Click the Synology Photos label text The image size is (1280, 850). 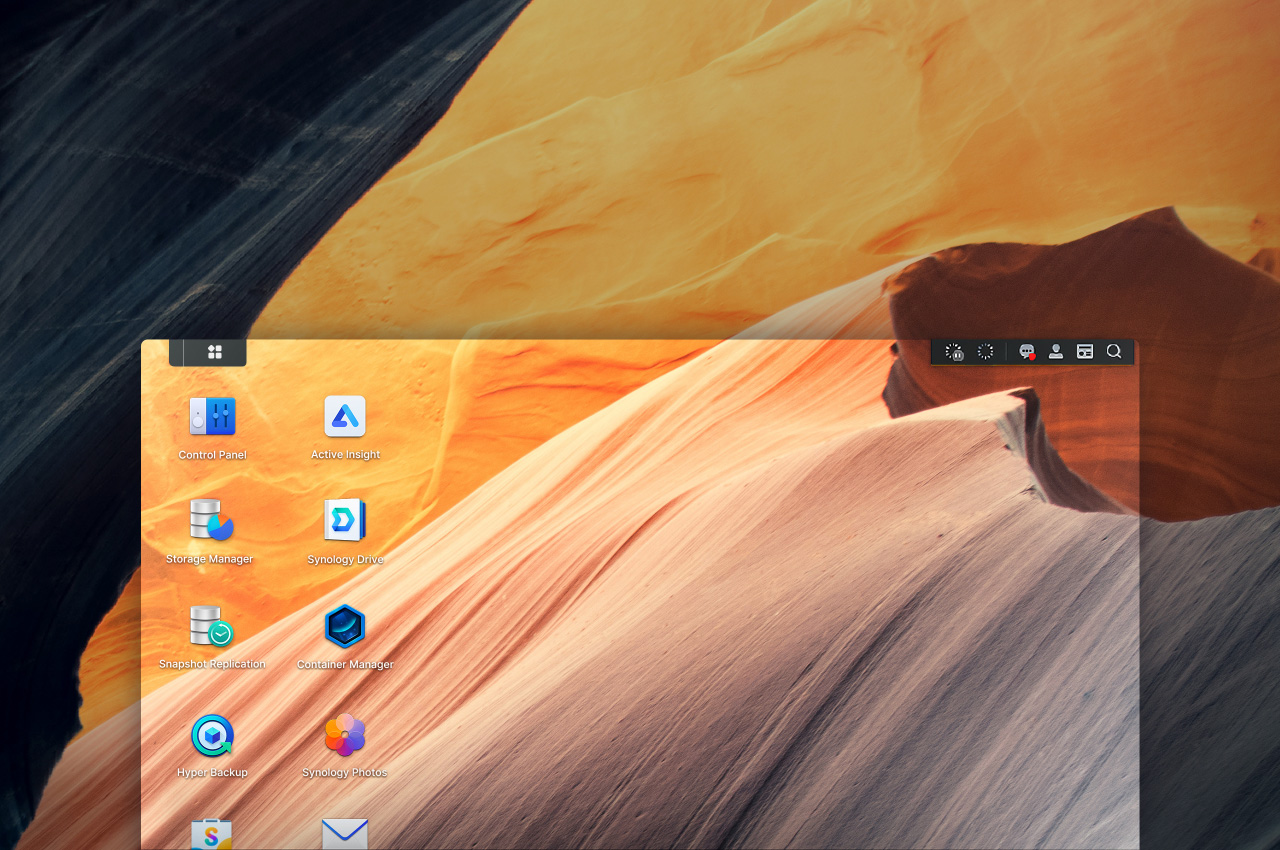(345, 773)
